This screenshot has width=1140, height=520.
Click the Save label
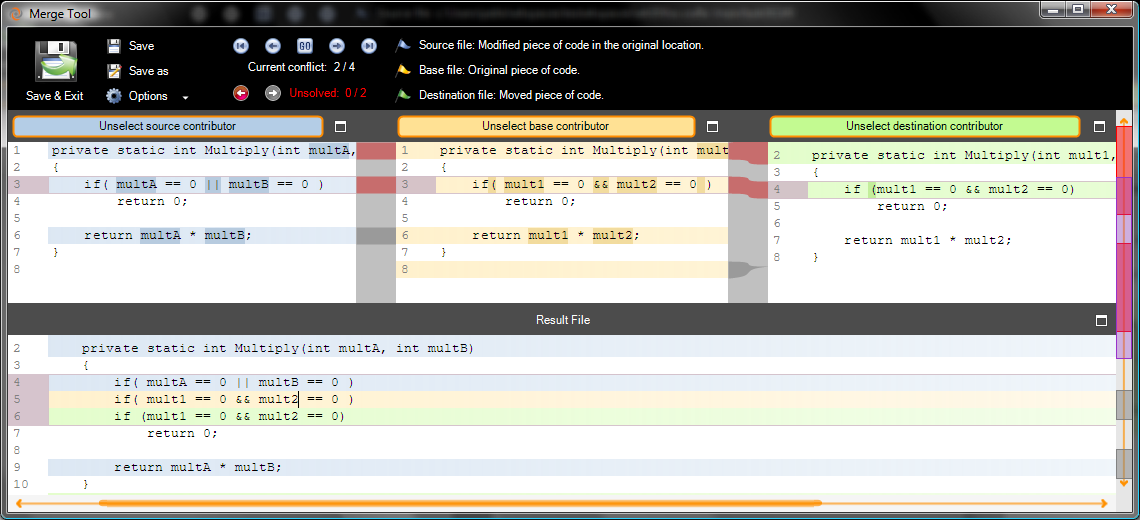pos(142,46)
